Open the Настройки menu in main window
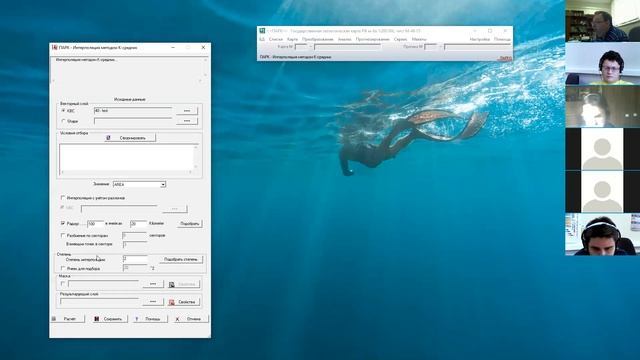 tap(479, 39)
